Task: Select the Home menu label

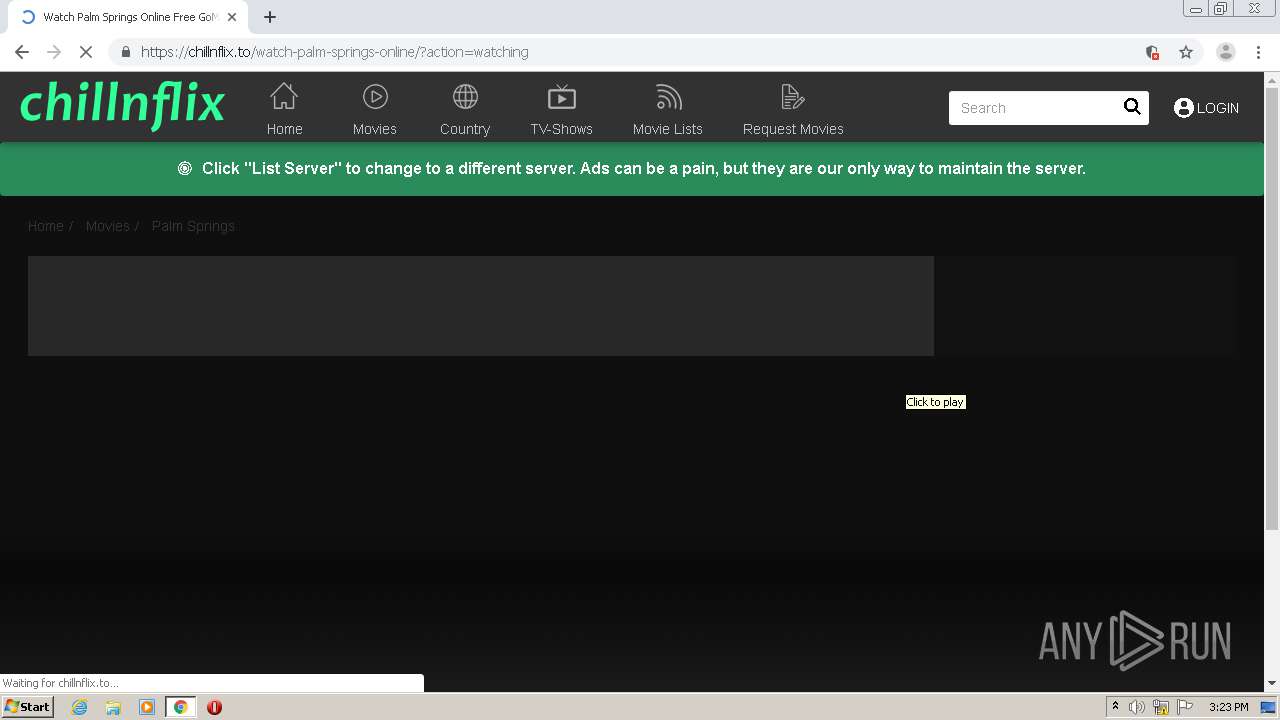Action: 284,129
